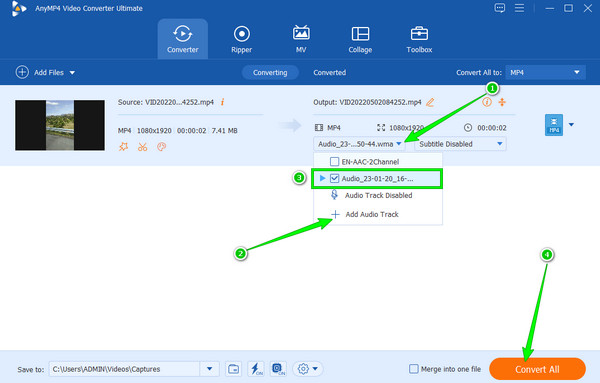
Task: Play the Audio_23-01-20_16 track preview
Action: coord(322,178)
